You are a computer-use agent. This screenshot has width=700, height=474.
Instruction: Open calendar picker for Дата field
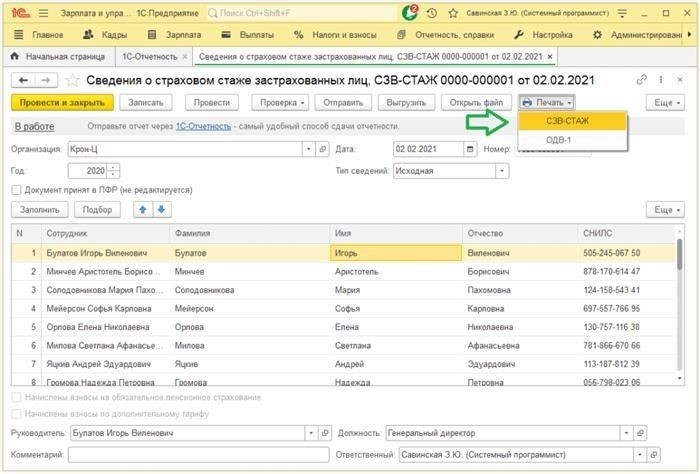pos(470,149)
